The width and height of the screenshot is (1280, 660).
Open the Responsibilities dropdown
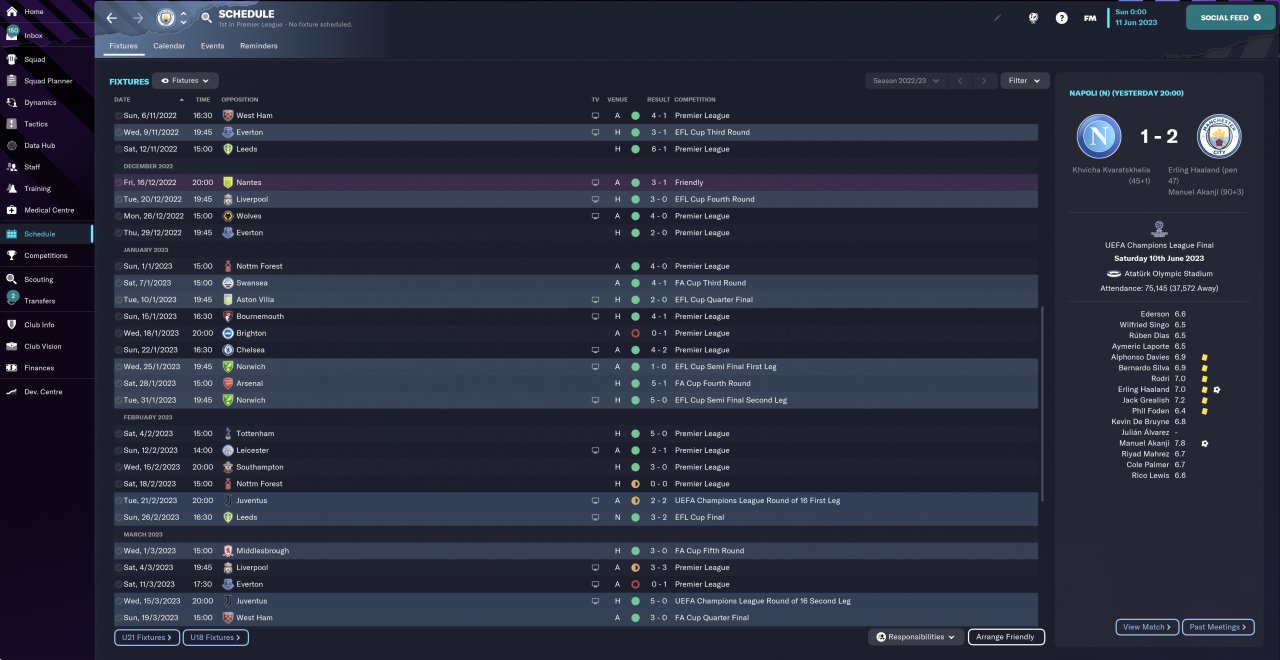915,637
